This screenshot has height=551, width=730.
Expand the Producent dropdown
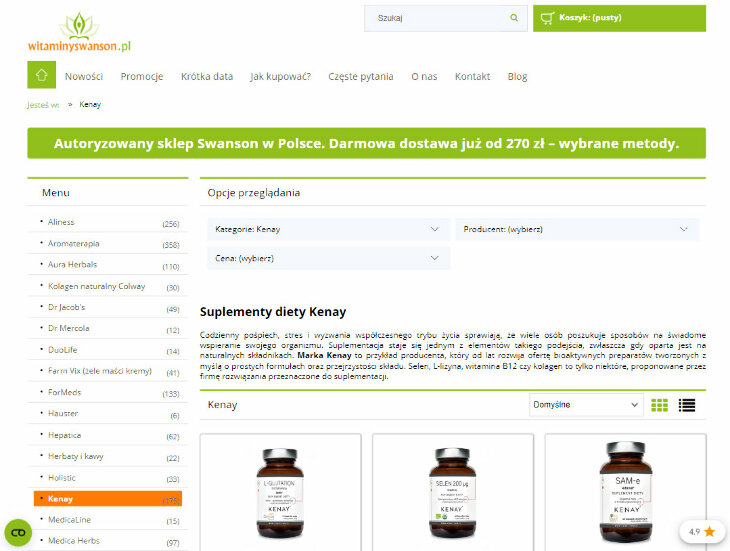(577, 229)
